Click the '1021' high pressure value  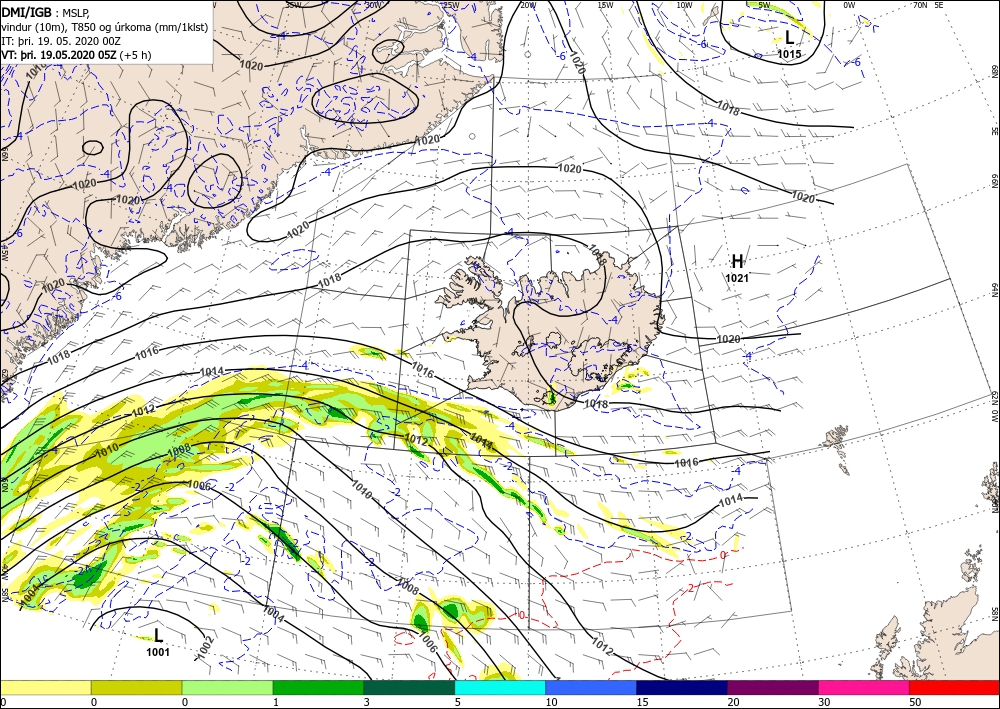click(737, 278)
